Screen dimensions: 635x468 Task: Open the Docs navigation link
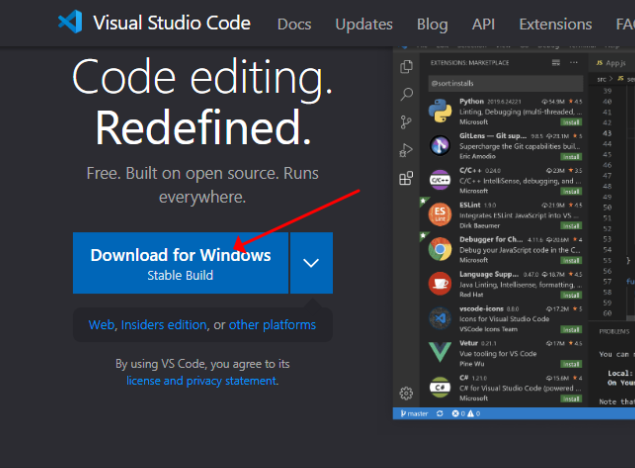point(294,24)
